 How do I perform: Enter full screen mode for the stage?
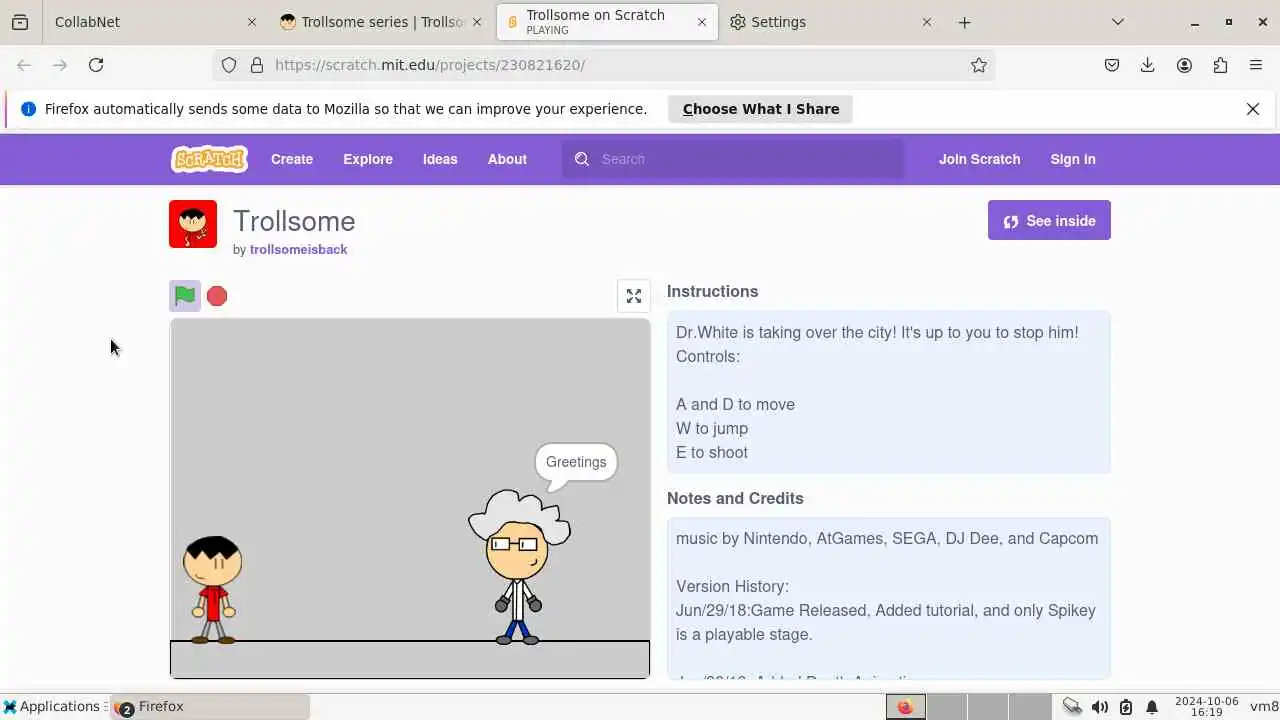[634, 296]
